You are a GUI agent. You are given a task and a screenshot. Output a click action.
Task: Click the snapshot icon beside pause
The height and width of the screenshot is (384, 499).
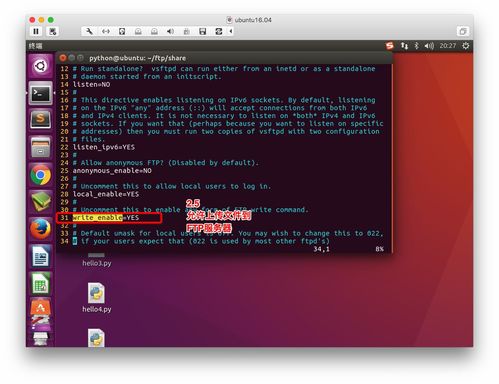(53, 31)
